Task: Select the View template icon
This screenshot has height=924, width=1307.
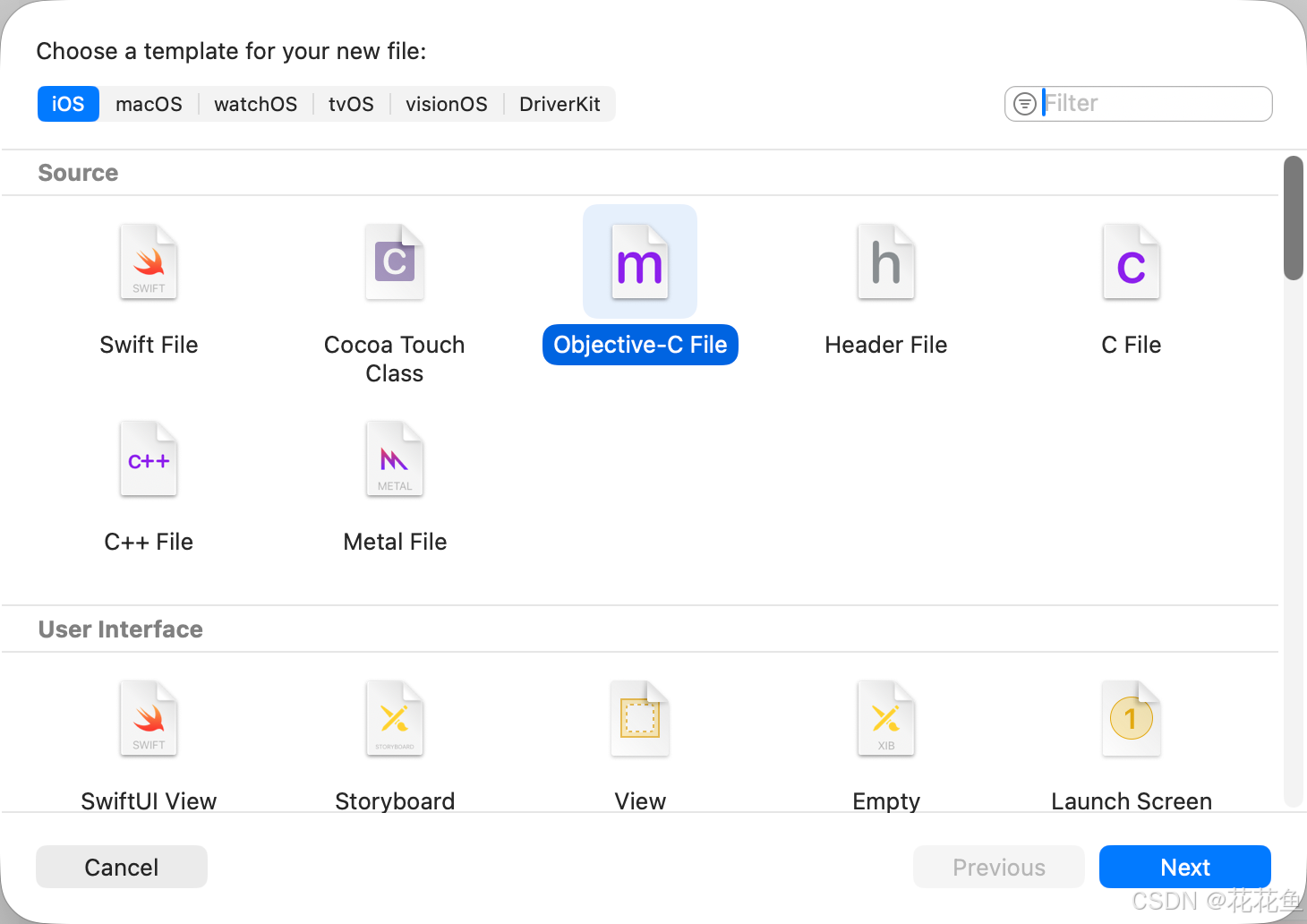Action: [640, 718]
